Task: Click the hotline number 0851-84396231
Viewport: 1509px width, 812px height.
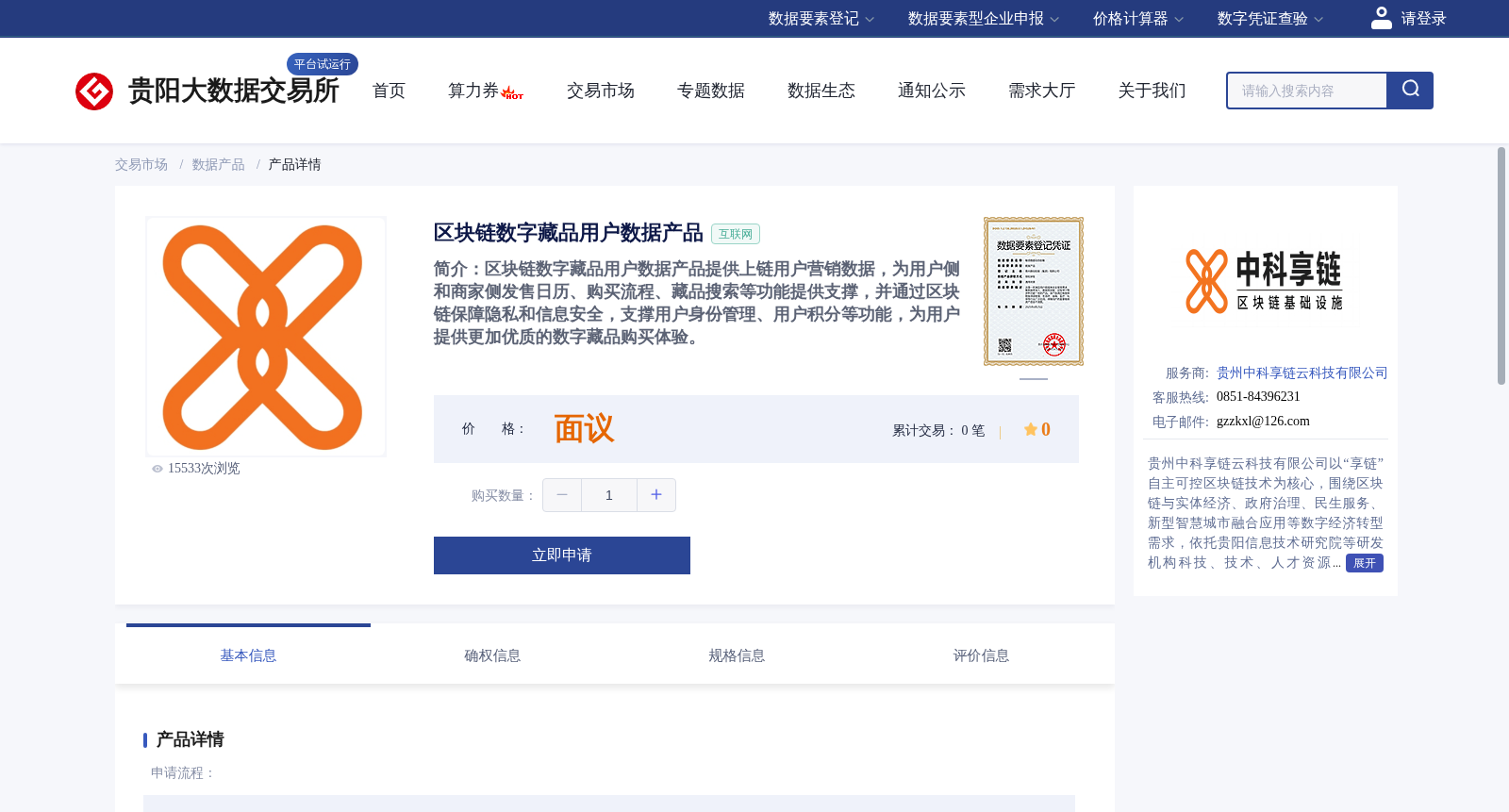Action: click(1258, 397)
